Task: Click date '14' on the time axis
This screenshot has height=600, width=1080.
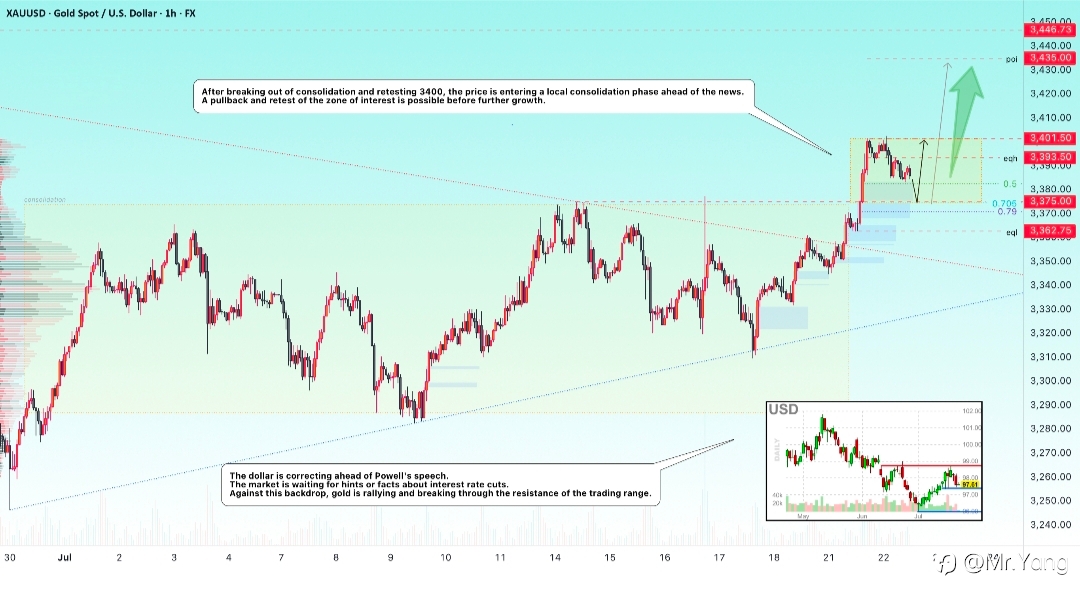Action: click(x=554, y=557)
